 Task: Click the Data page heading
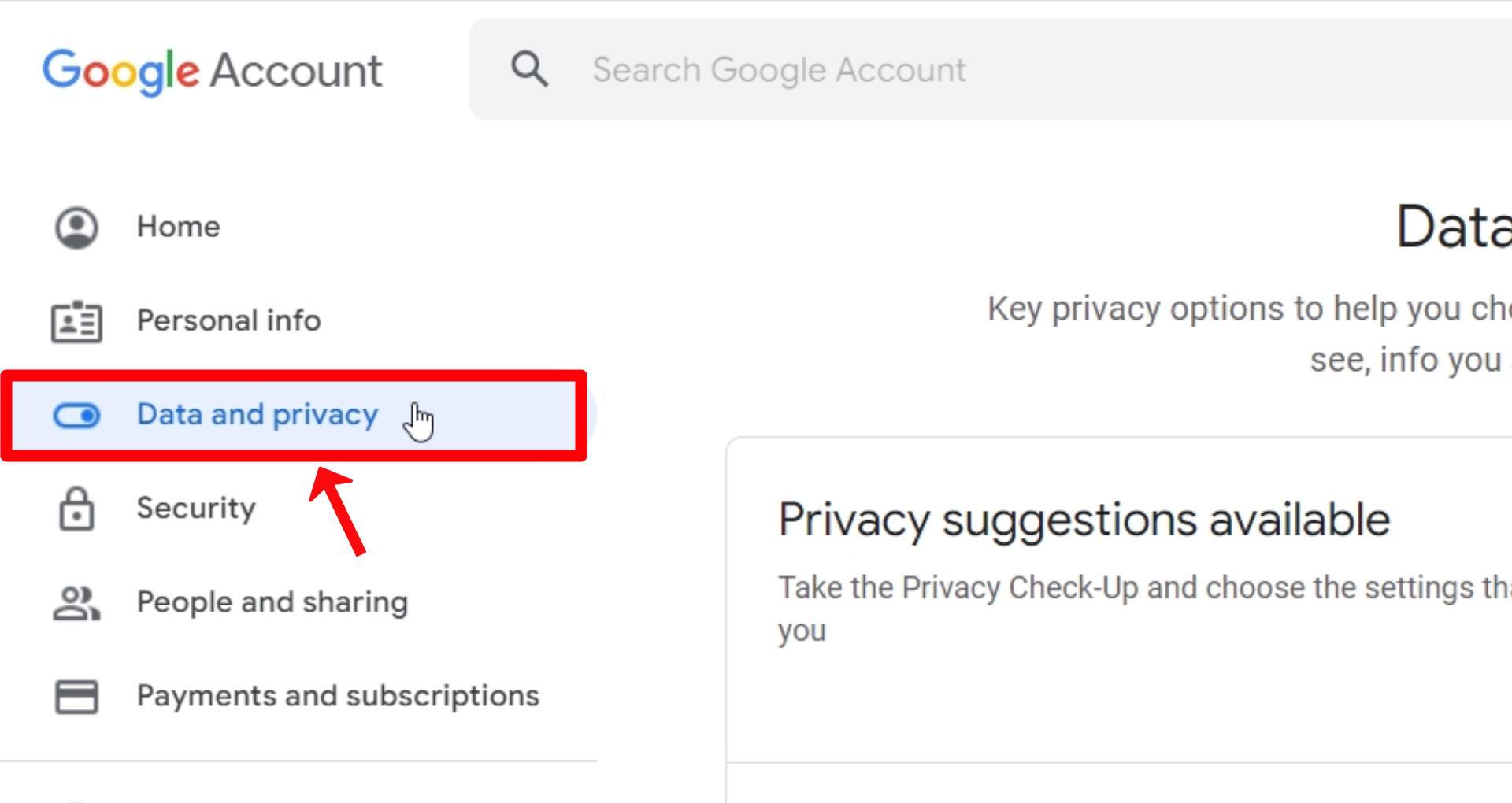tap(1454, 228)
